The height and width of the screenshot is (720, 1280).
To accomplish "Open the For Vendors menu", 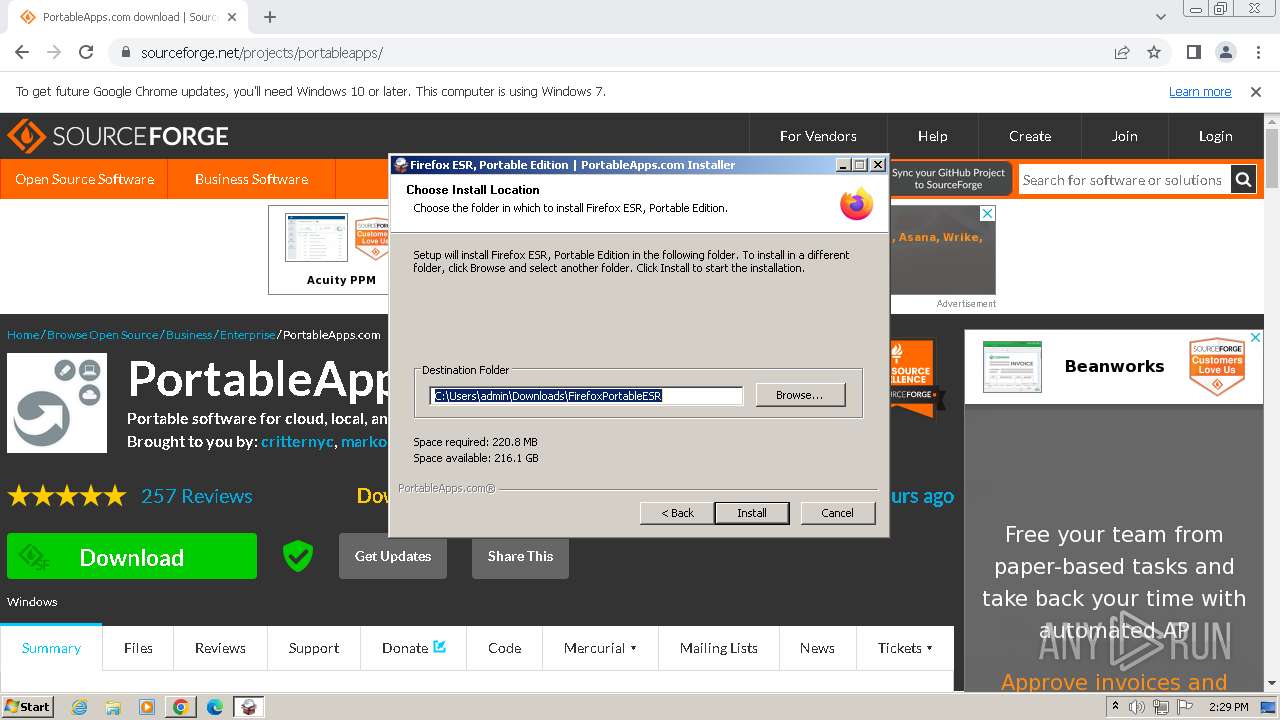I will 818,136.
